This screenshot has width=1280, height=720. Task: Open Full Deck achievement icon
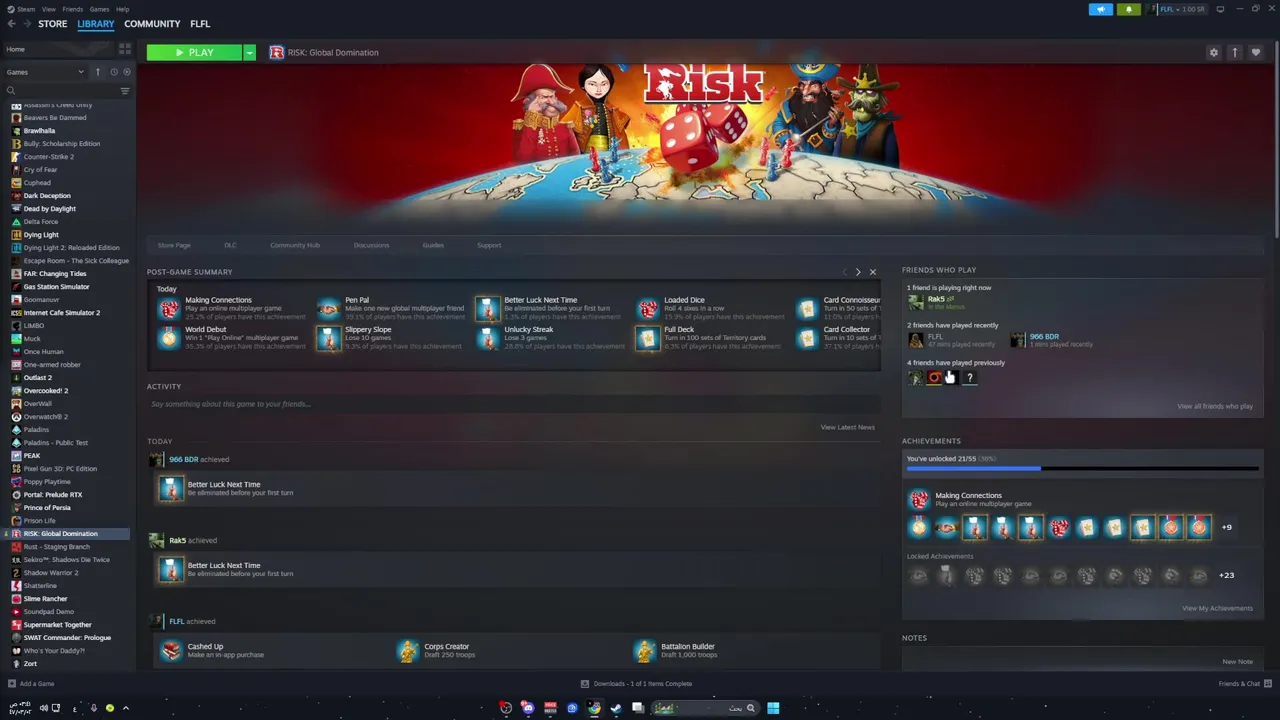pyautogui.click(x=648, y=338)
